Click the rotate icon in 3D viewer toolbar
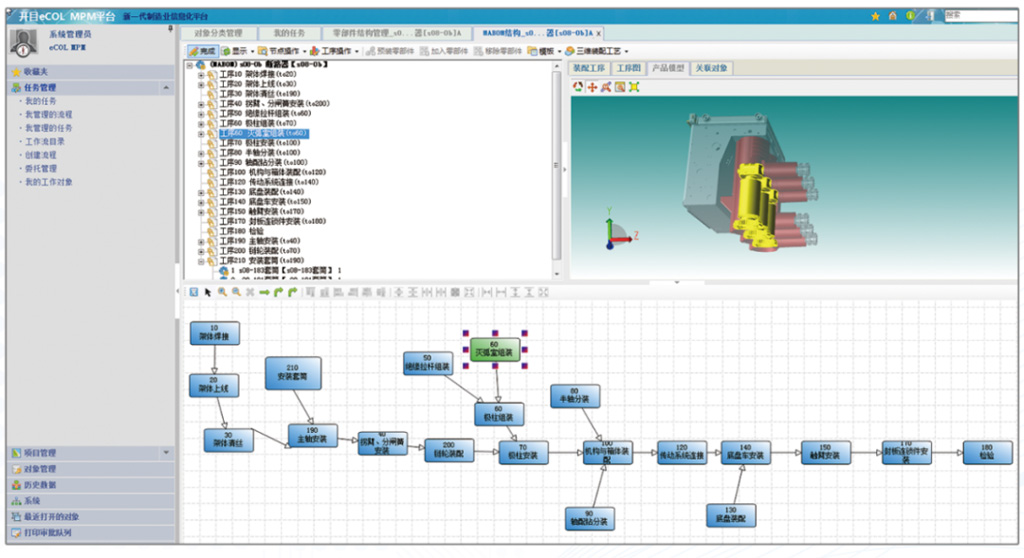1024x558 pixels. pyautogui.click(x=578, y=88)
